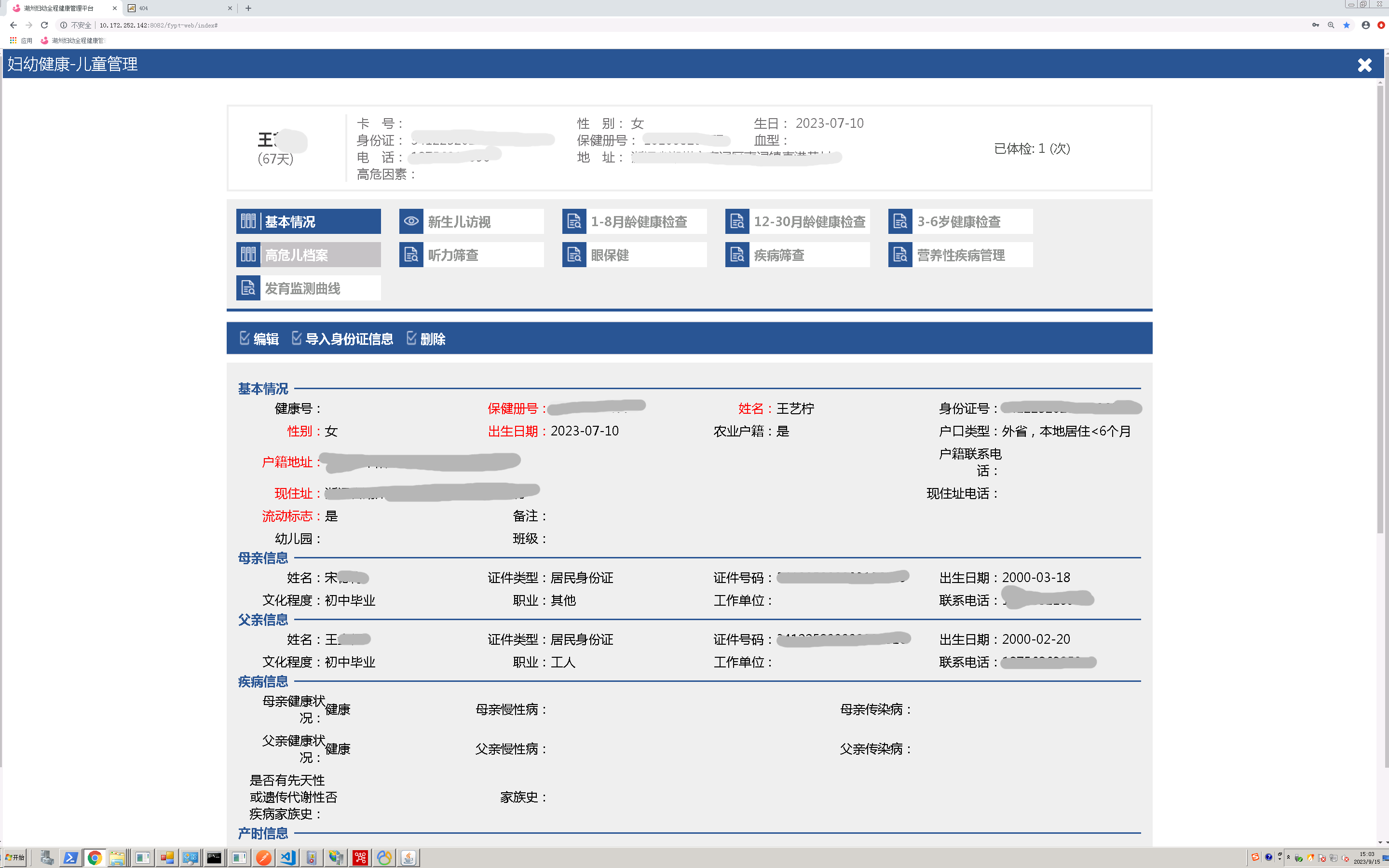1389x868 pixels.
Task: Switch to the 3-6岁健康检查 tab
Action: pos(960,221)
